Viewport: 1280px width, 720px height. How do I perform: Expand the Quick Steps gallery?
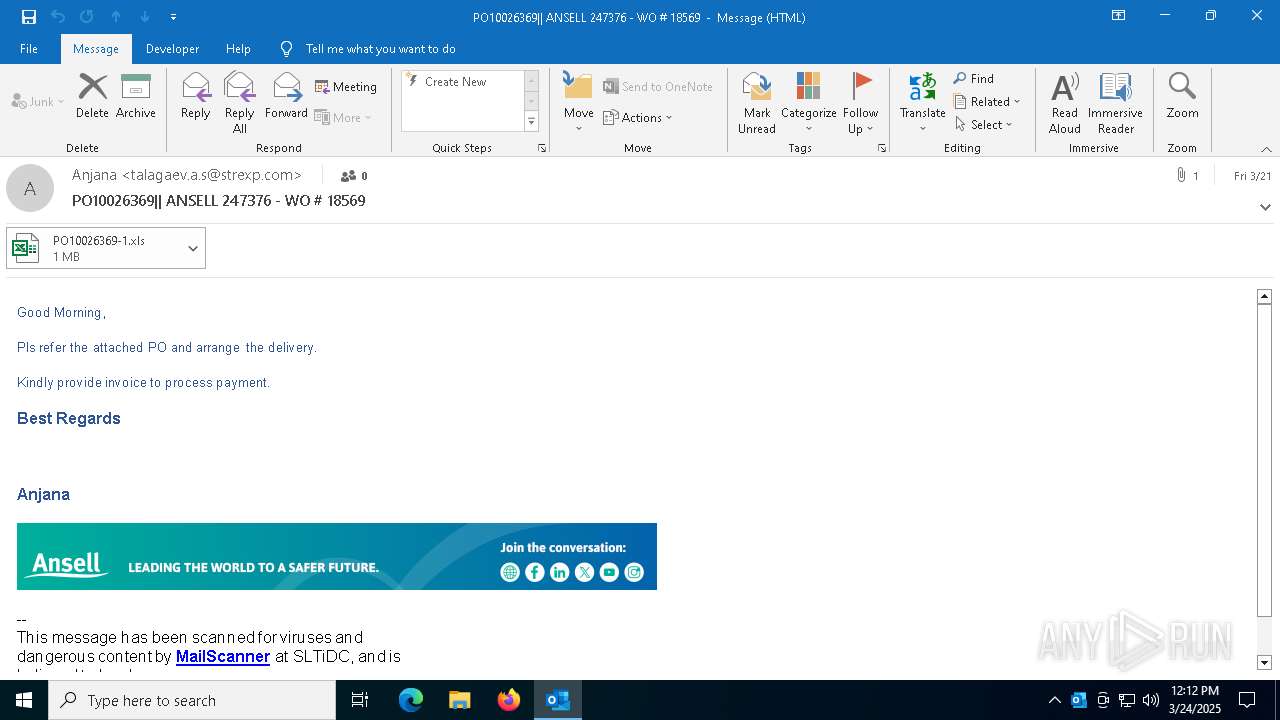click(x=531, y=122)
